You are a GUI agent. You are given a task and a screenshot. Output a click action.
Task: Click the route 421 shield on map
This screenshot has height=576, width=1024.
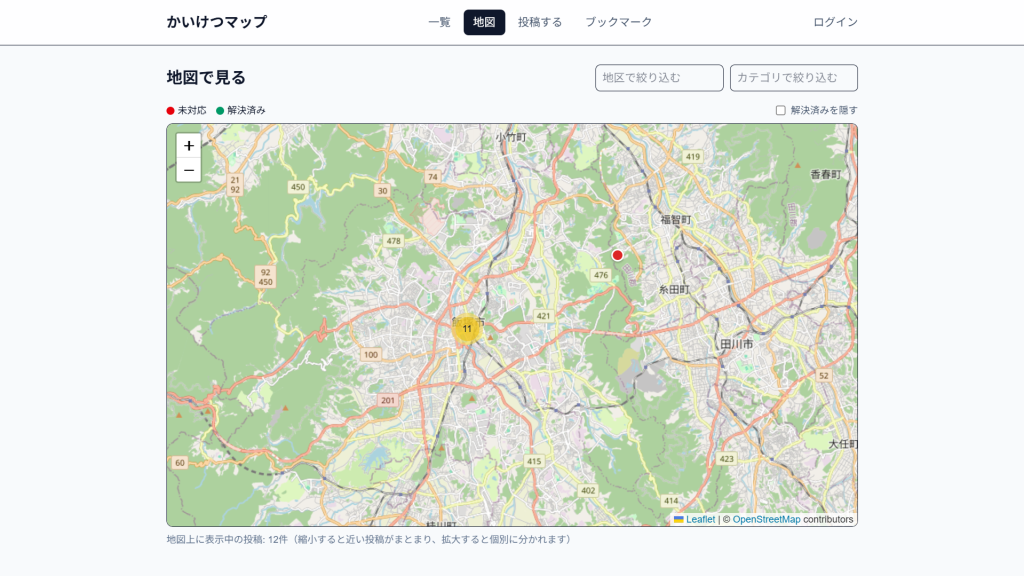(x=543, y=316)
